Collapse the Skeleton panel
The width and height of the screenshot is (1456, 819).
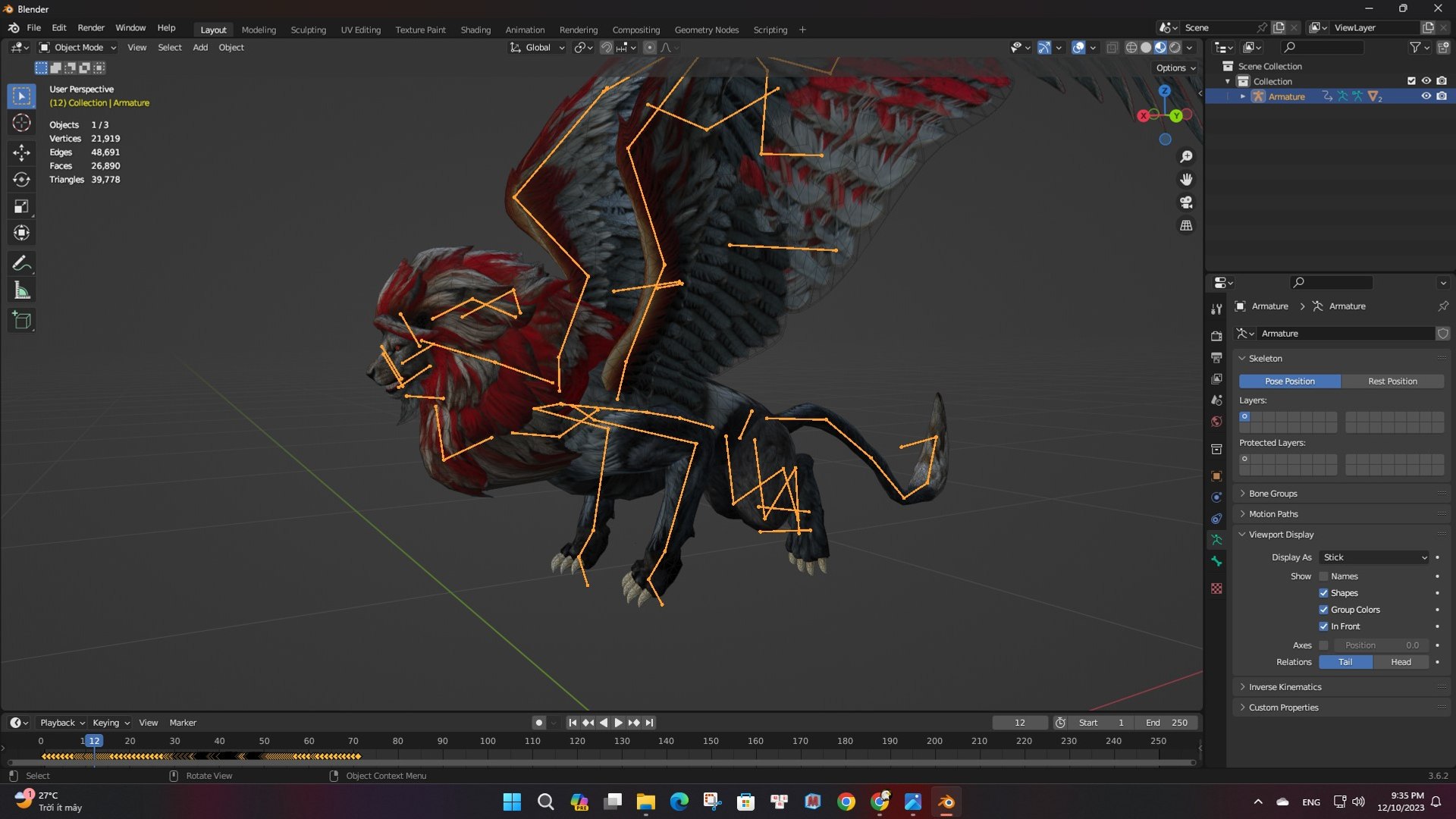click(x=1265, y=359)
